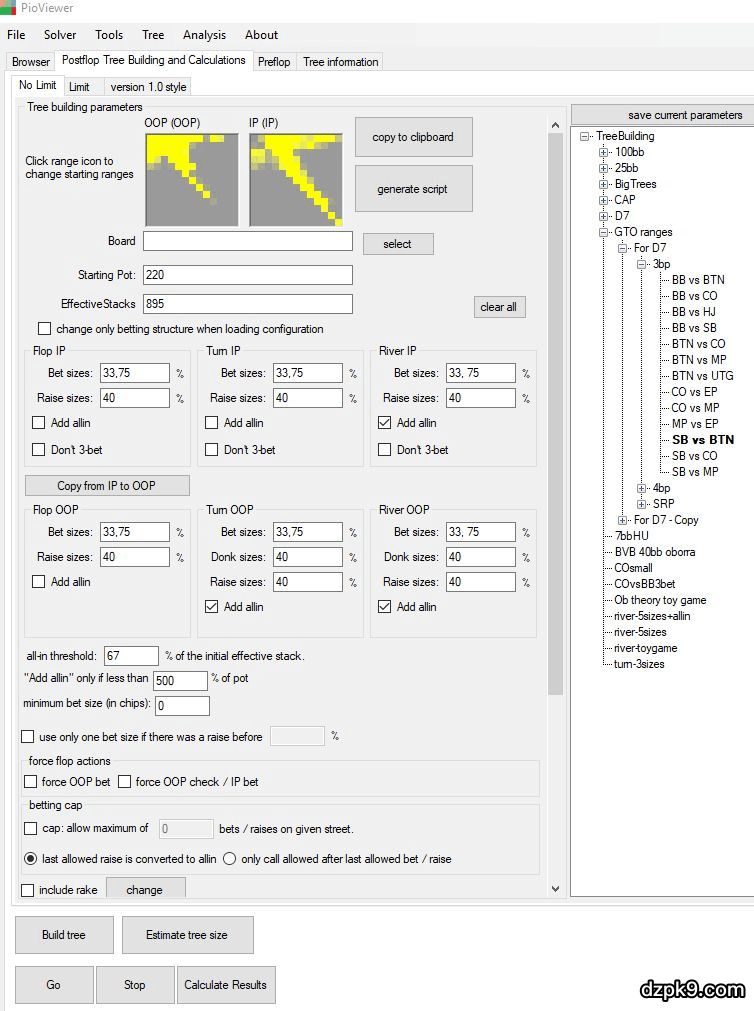The height and width of the screenshot is (1011, 754).
Task: Switch to the Preflop tab
Action: 274,62
